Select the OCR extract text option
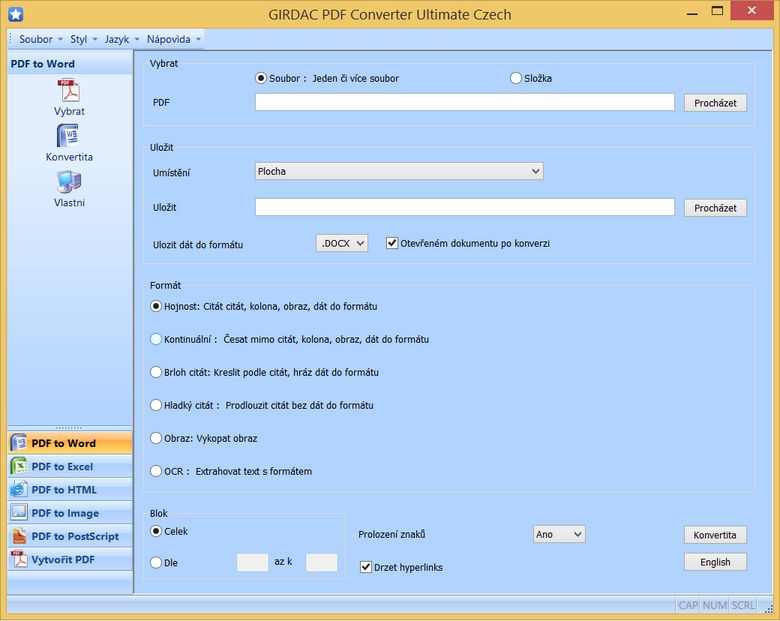This screenshot has width=780, height=621. point(156,471)
